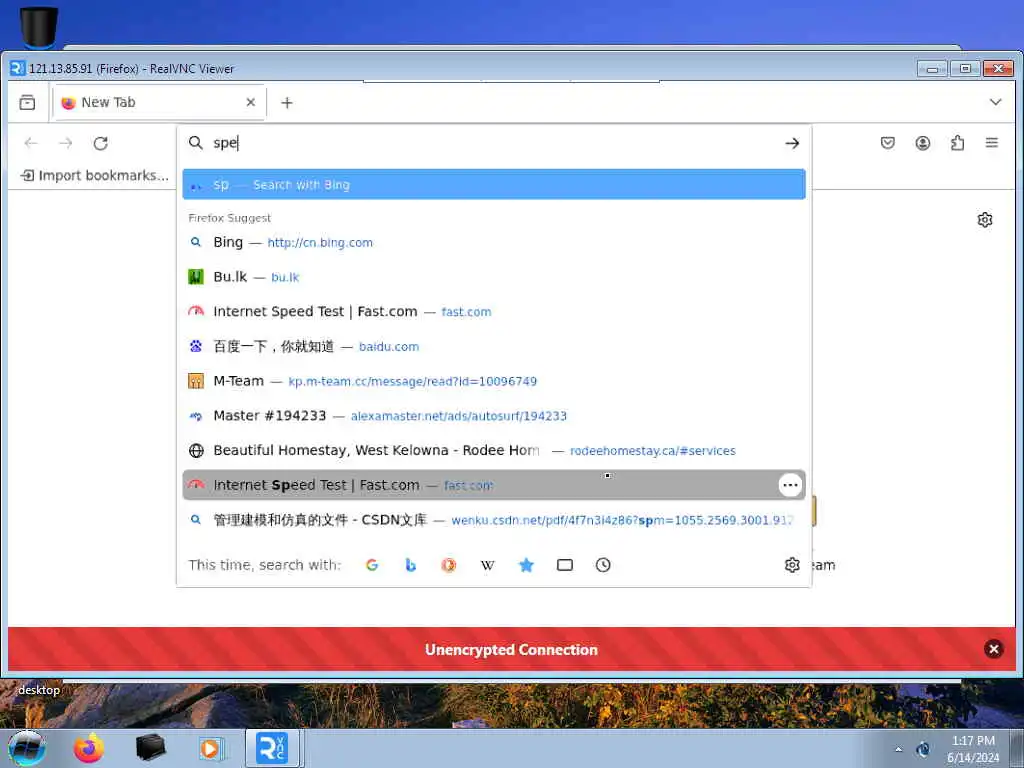Select the baidu.com suggestion
Screen dimensions: 1024x768
click(494, 346)
